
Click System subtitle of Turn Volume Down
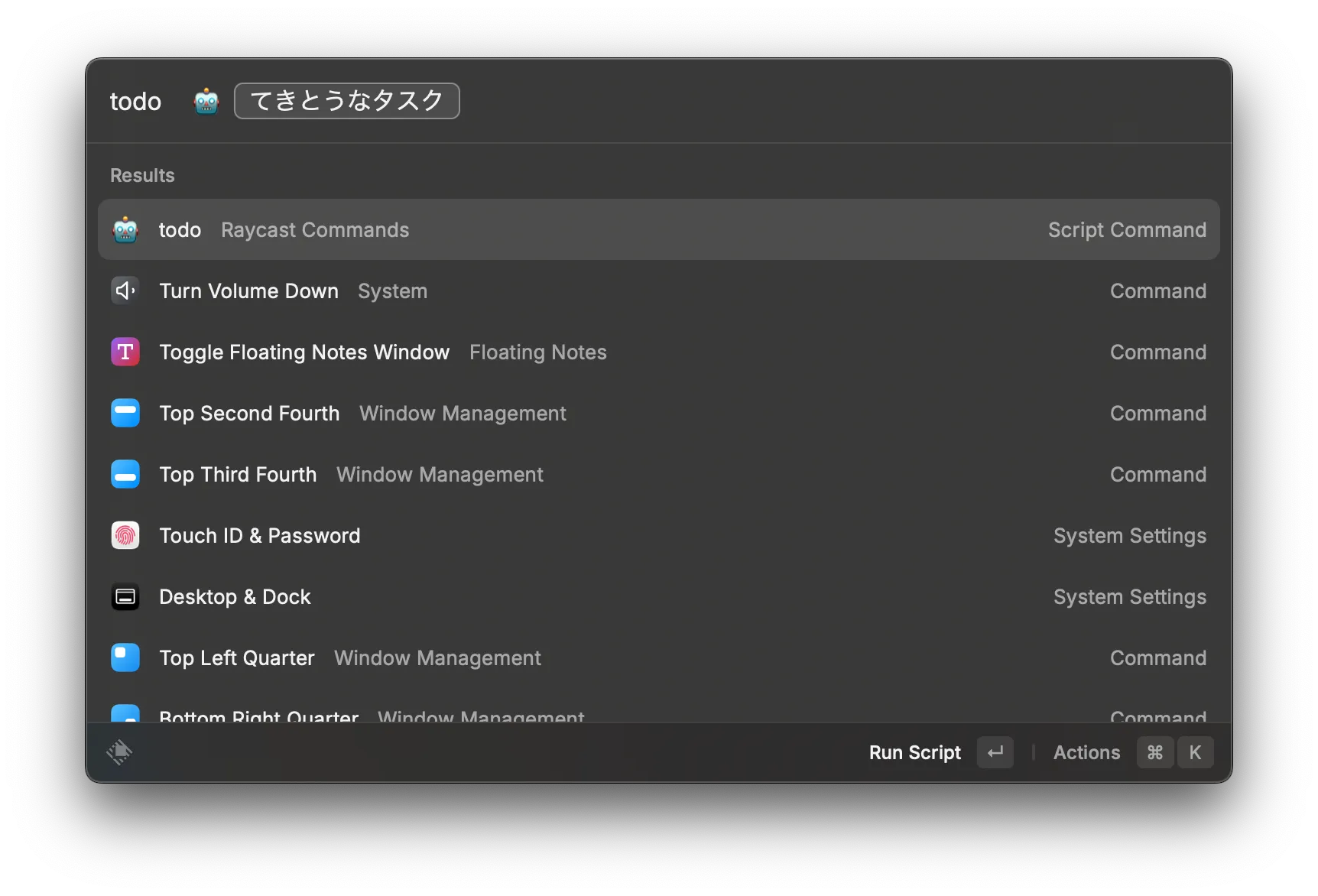[x=393, y=291]
